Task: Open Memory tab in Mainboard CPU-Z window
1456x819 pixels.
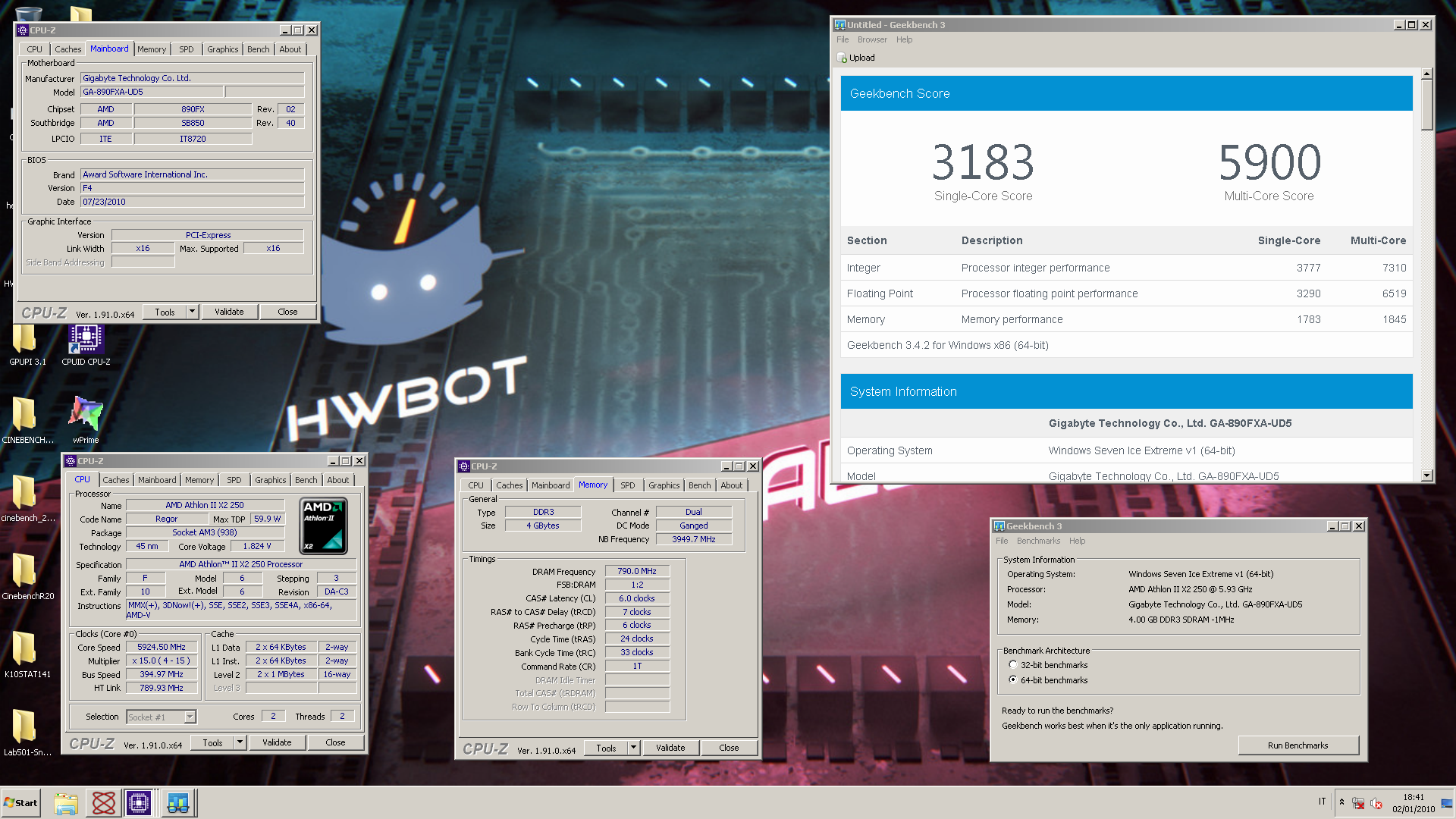Action: point(152,49)
